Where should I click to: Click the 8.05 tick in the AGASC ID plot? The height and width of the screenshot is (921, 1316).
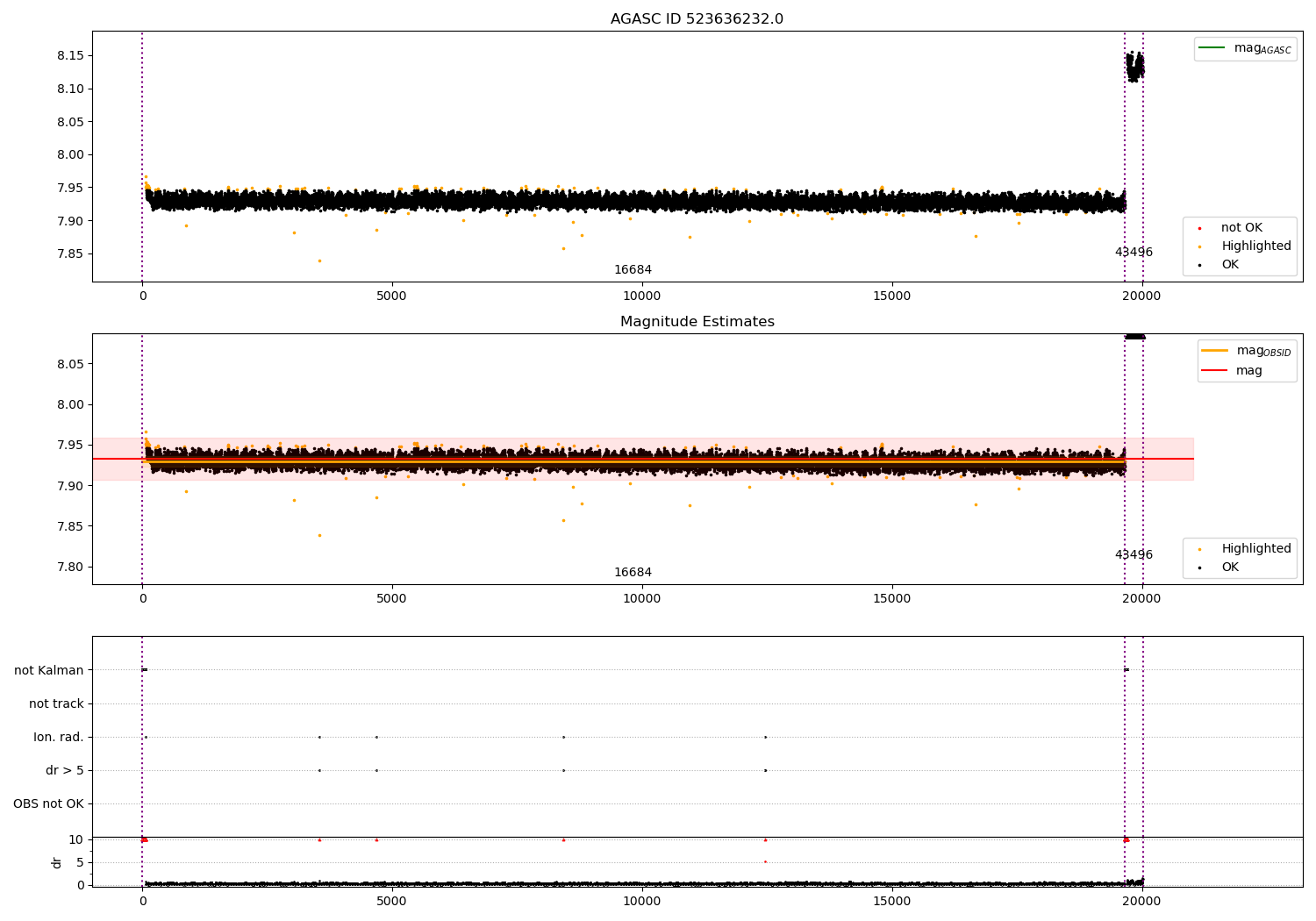click(70, 122)
